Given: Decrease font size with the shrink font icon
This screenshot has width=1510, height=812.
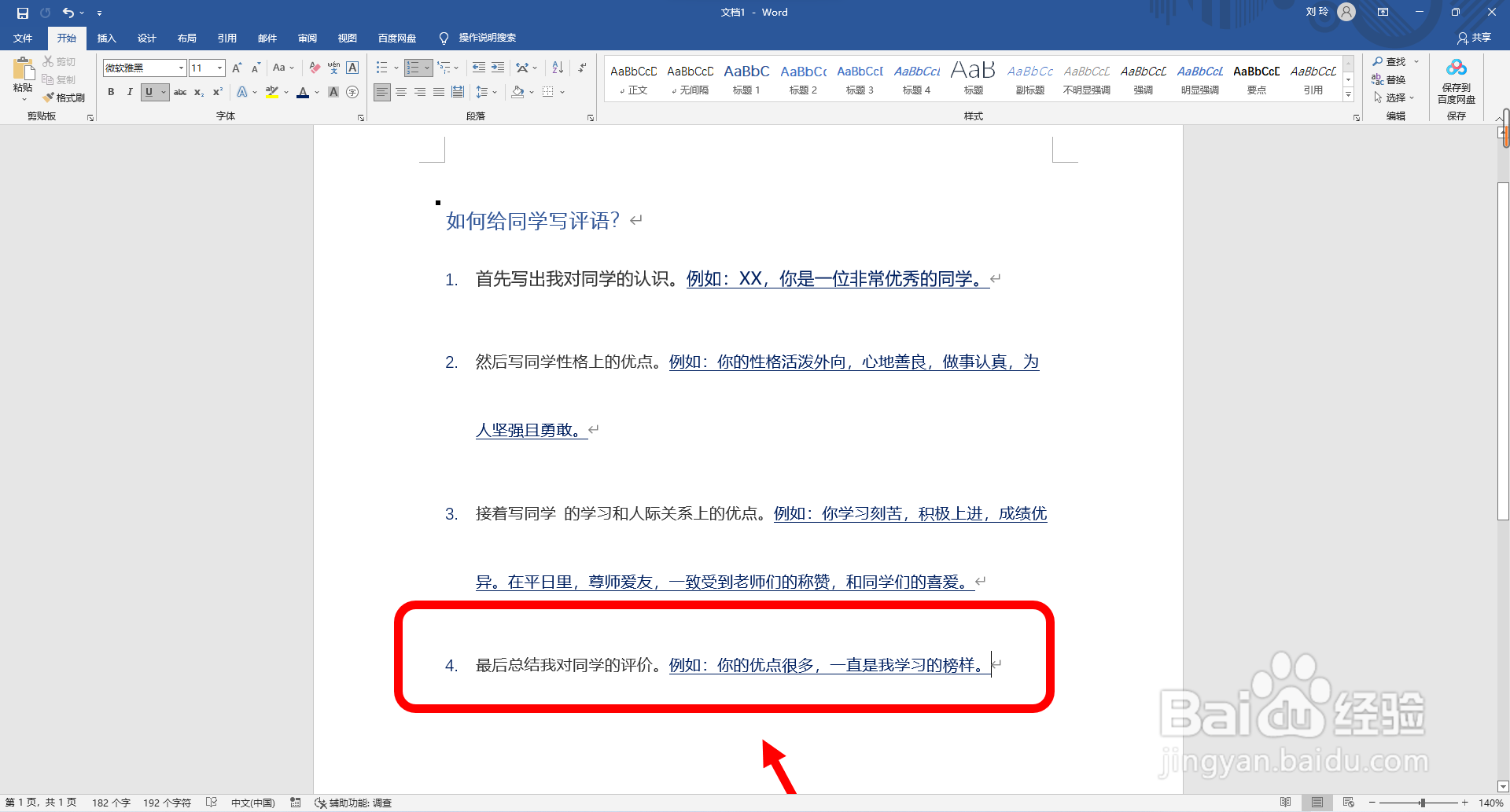Looking at the screenshot, I should tap(256, 68).
